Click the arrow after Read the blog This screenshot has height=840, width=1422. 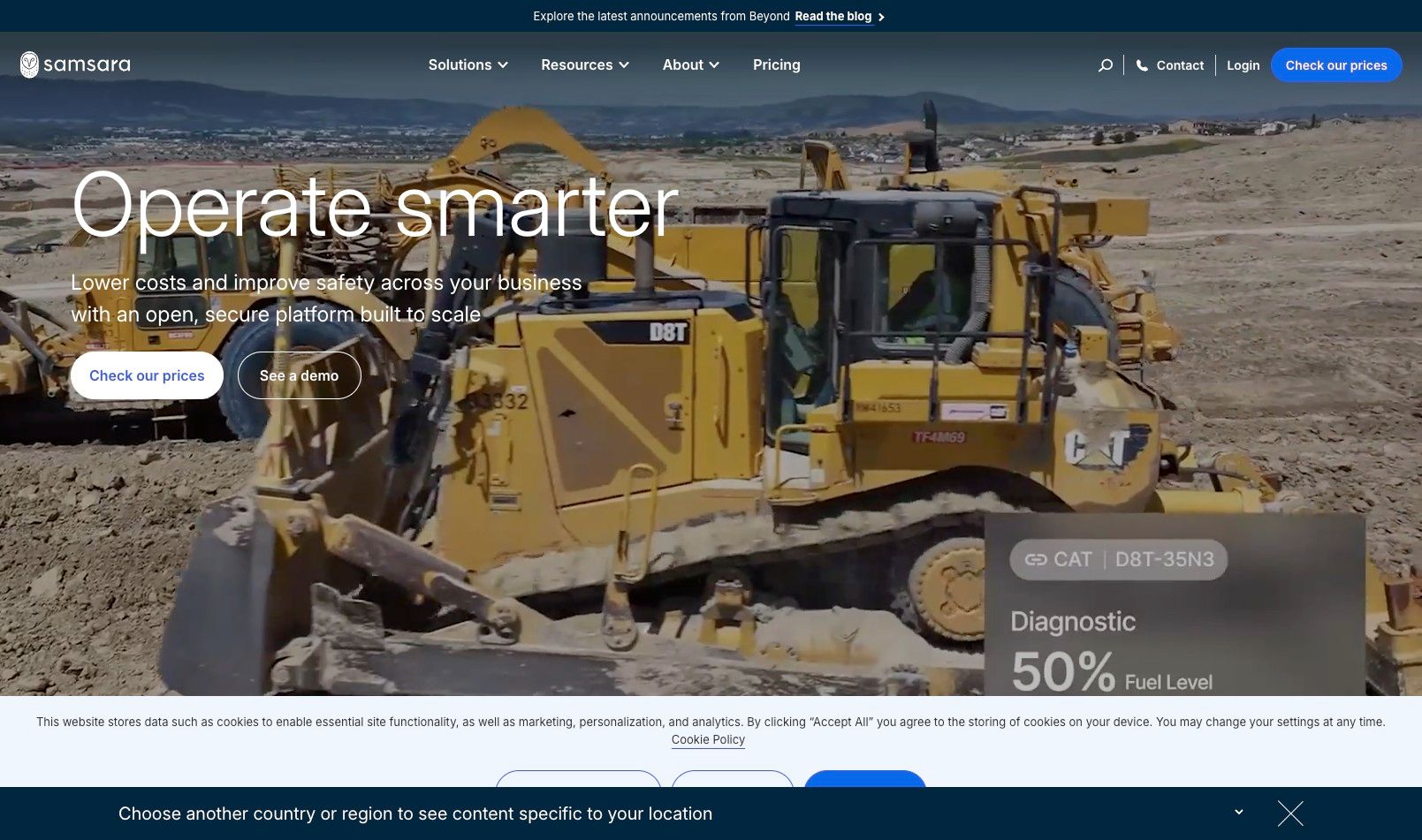click(881, 17)
